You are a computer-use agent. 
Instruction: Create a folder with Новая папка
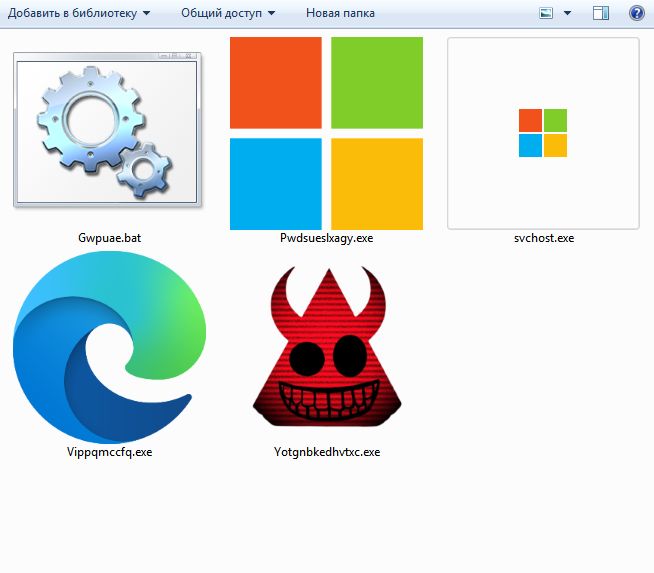(x=340, y=13)
